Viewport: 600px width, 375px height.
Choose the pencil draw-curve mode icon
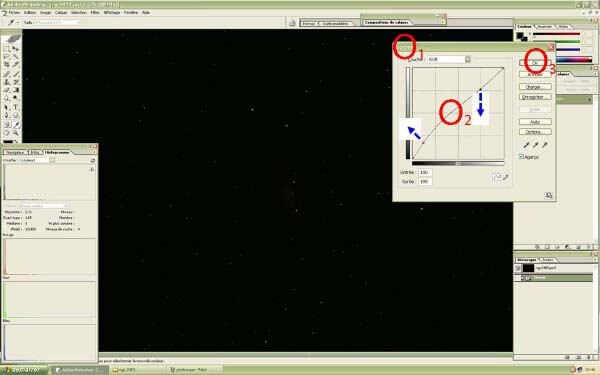[x=506, y=177]
